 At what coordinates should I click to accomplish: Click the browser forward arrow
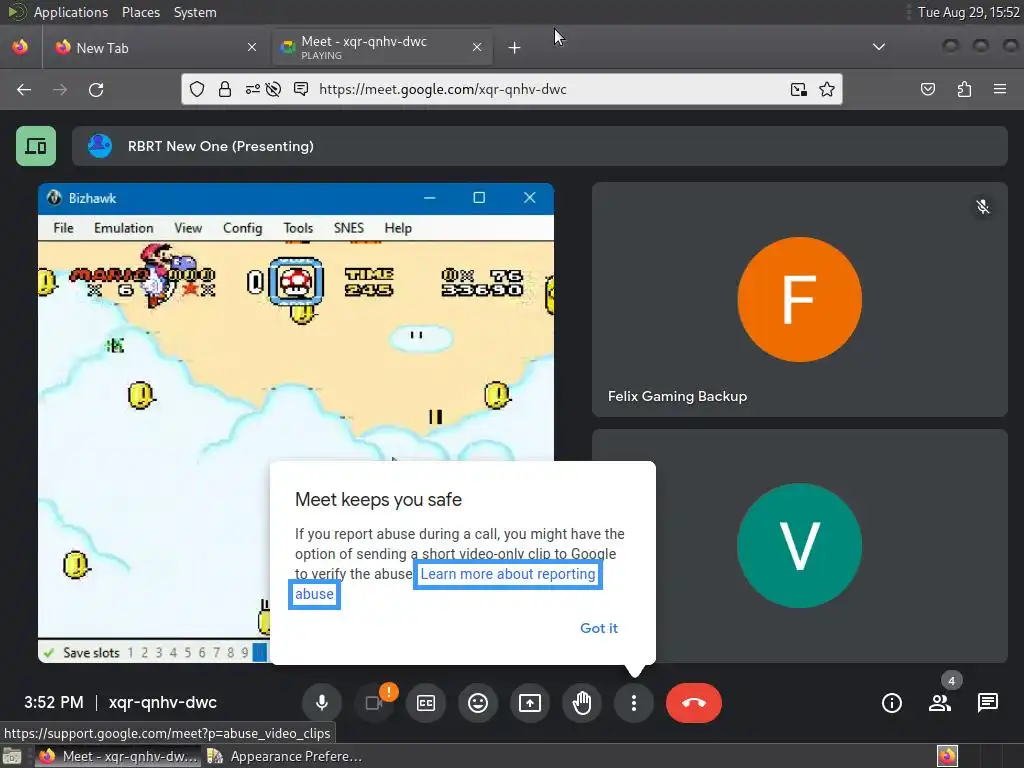point(60,89)
